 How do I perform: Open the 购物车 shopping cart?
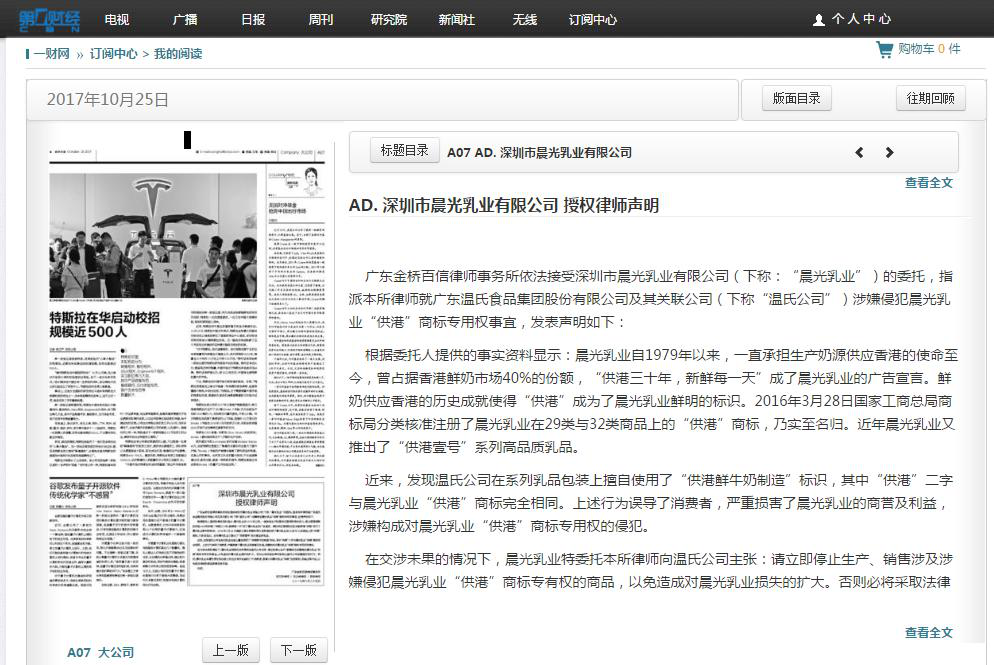pyautogui.click(x=916, y=48)
